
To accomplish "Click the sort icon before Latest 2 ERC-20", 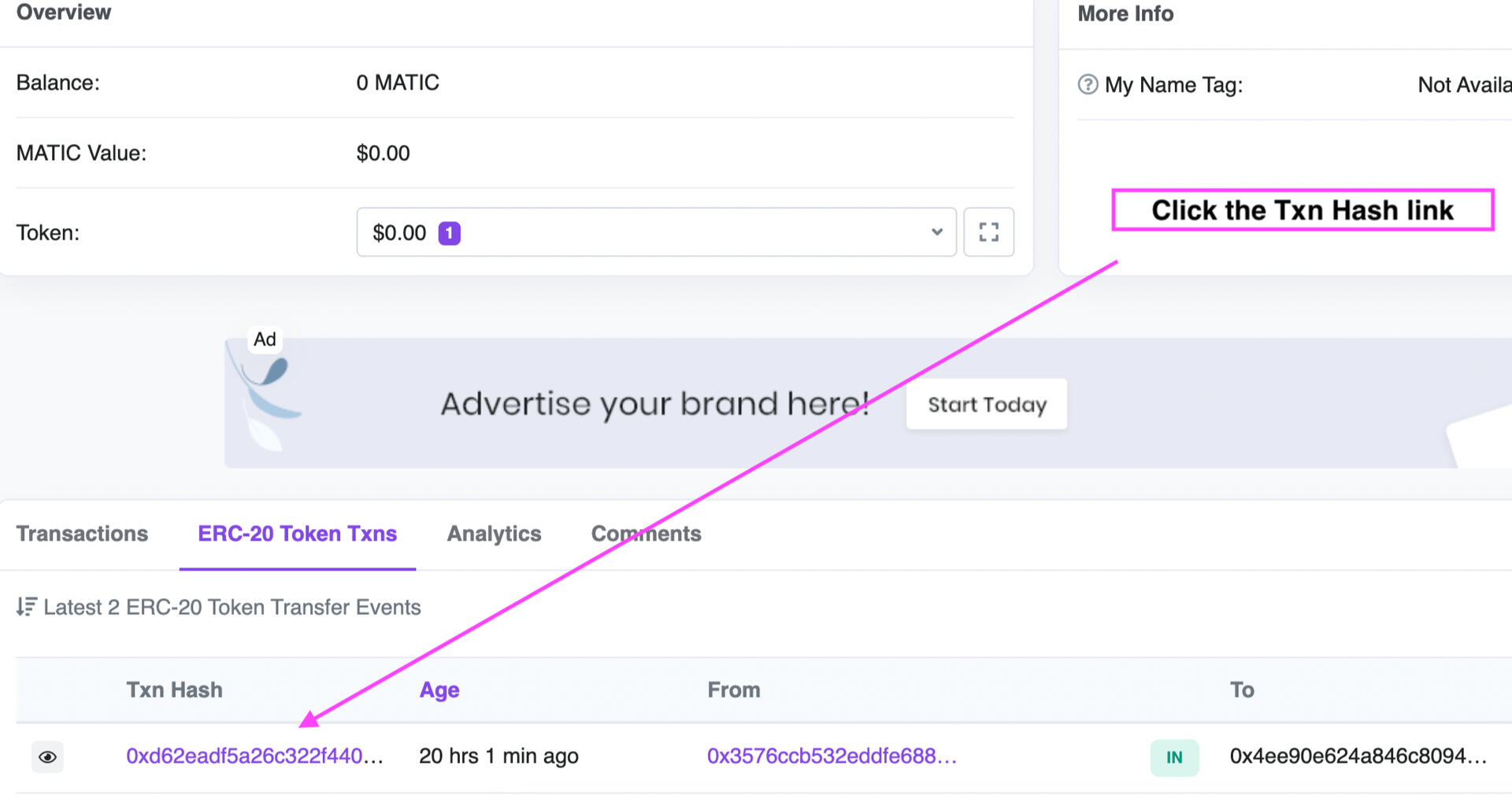I will pos(26,607).
